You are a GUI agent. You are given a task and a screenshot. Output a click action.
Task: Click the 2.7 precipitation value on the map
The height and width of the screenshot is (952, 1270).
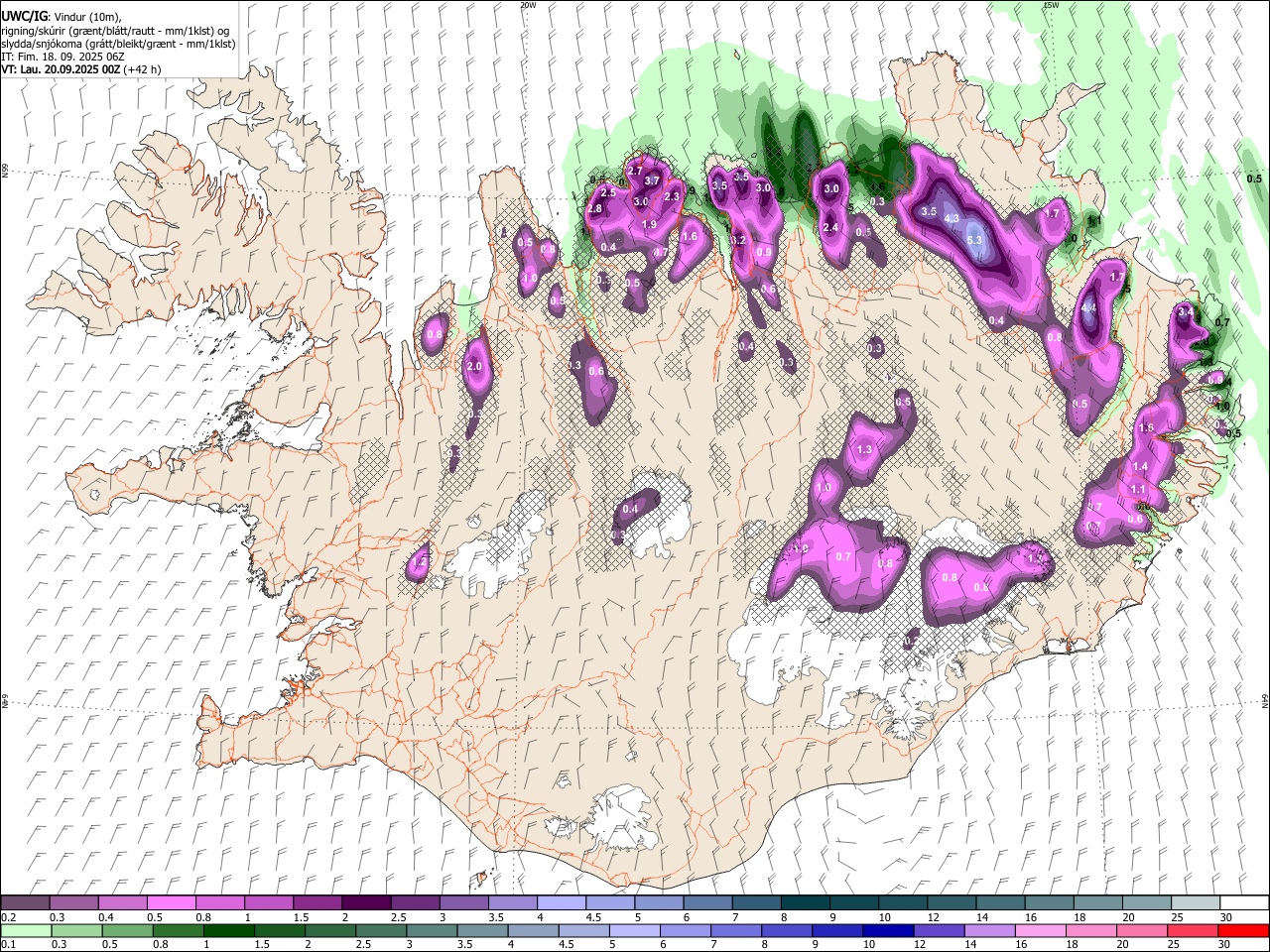[x=636, y=171]
